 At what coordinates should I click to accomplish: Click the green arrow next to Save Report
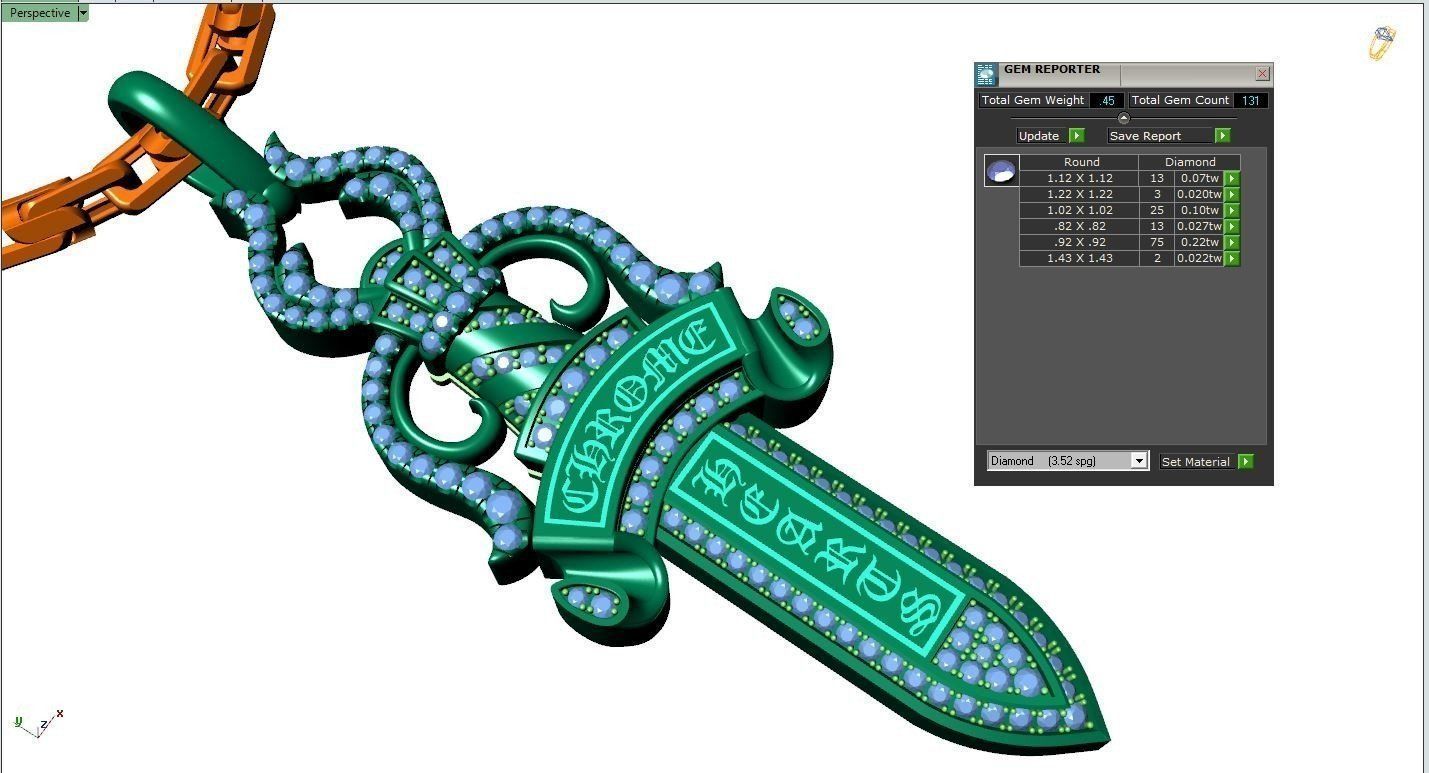[1222, 136]
